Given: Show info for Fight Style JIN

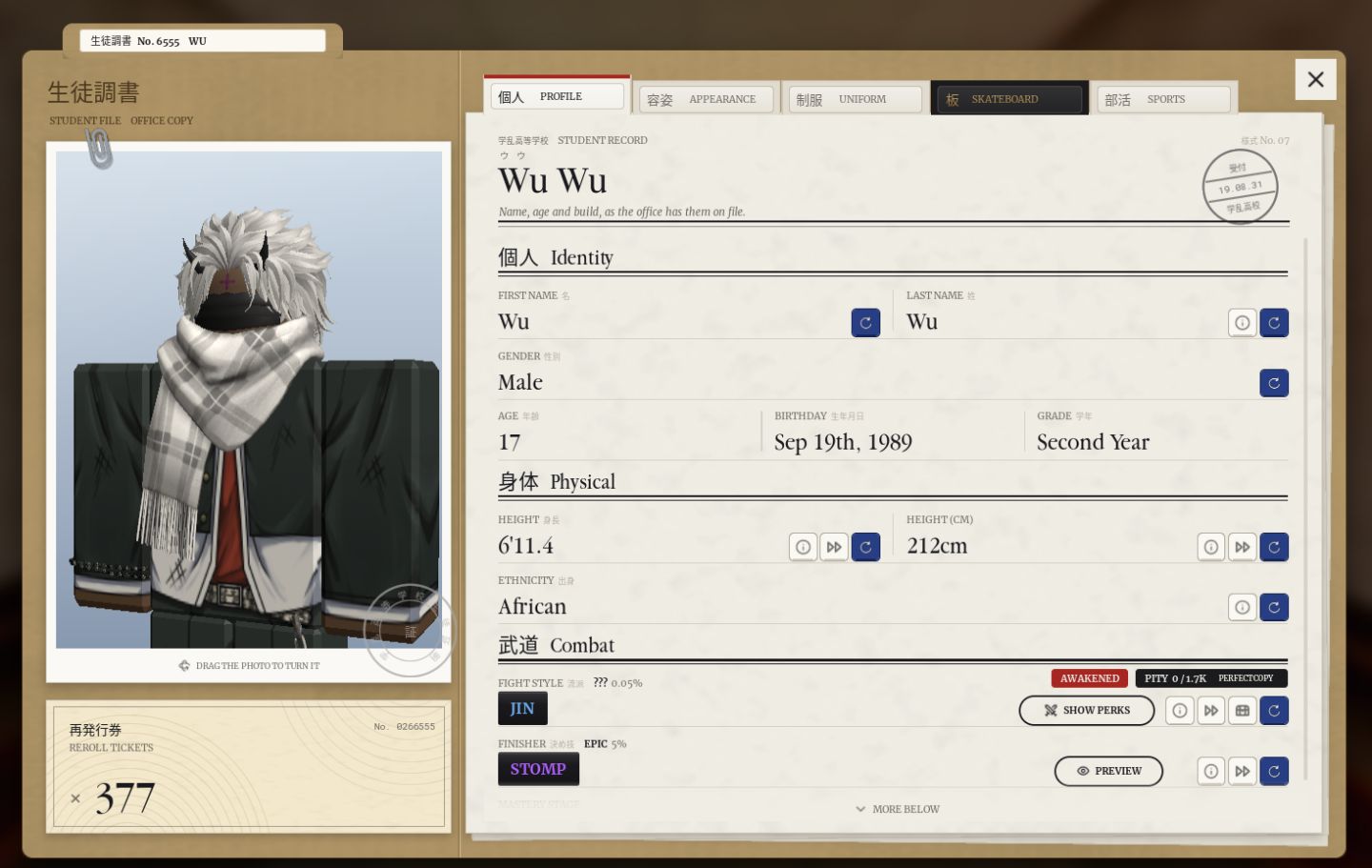Looking at the screenshot, I should click(1180, 710).
